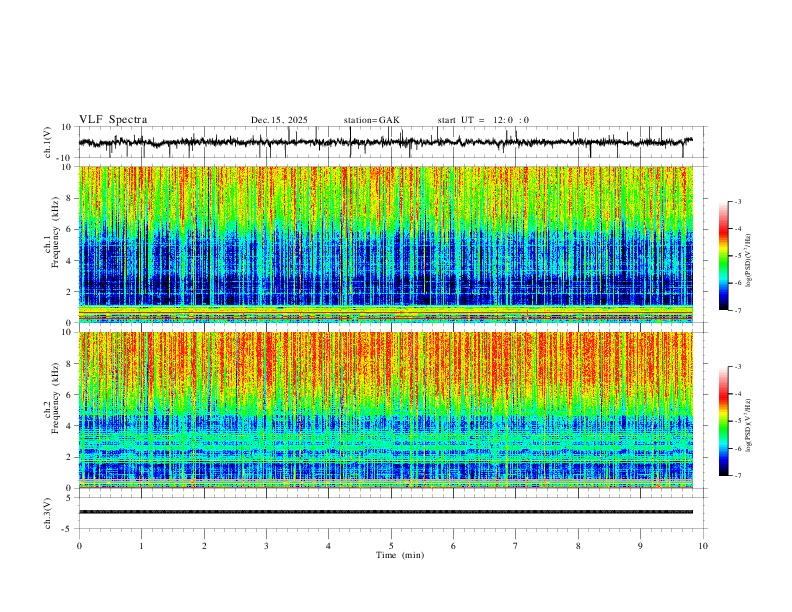The height and width of the screenshot is (612, 792).
Task: Click the "start UT = 12:0 :0" text
Action: [483, 120]
